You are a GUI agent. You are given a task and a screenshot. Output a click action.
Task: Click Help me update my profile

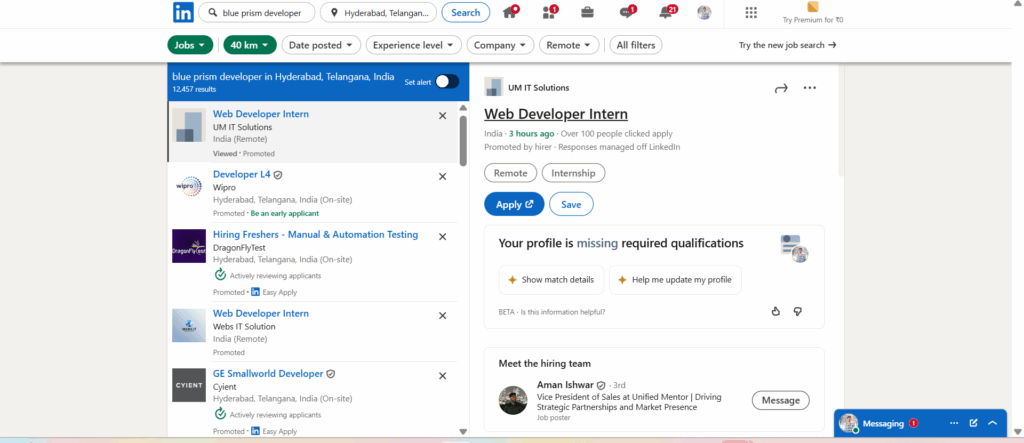[x=675, y=280]
